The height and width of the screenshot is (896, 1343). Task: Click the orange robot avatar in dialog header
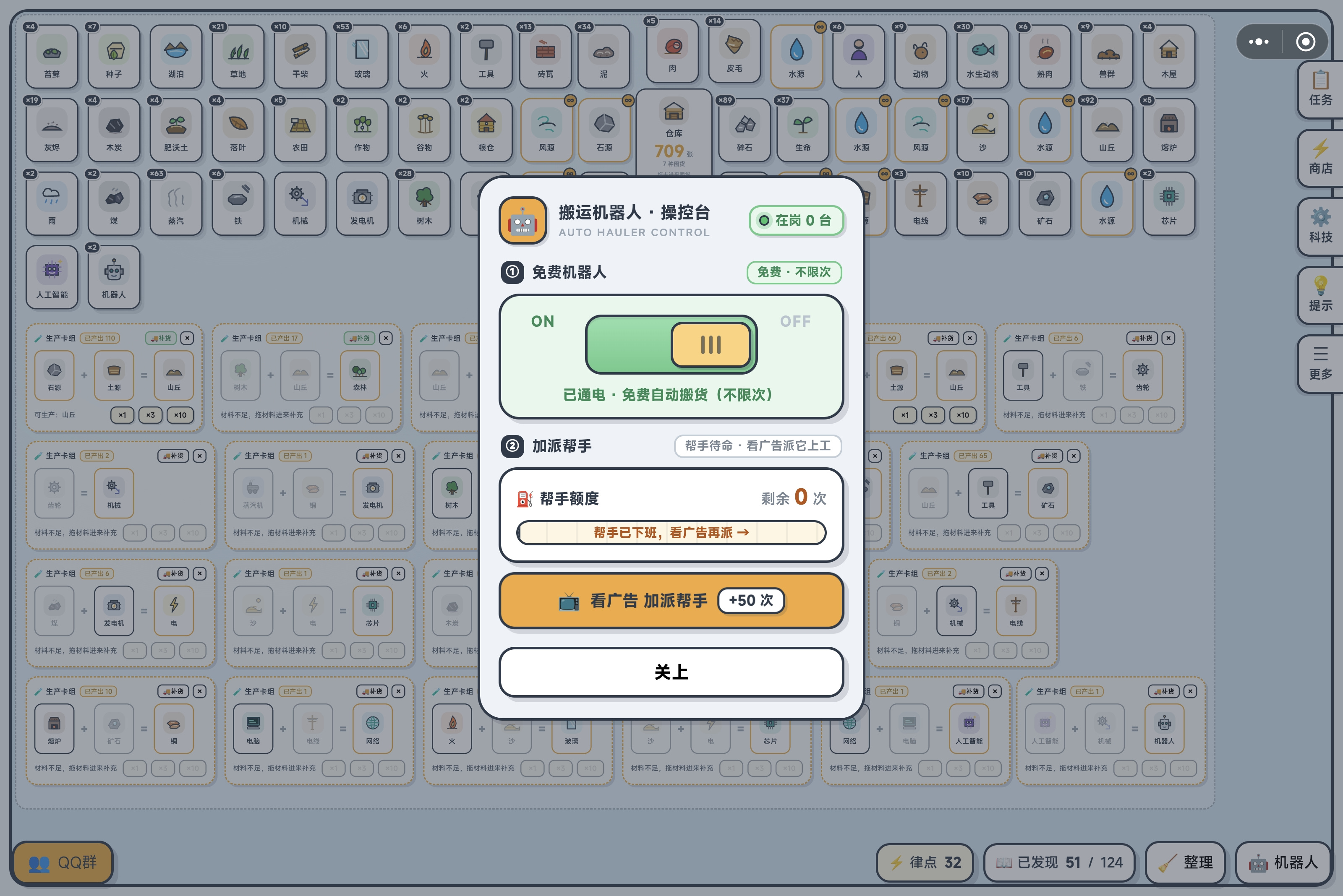coord(523,221)
